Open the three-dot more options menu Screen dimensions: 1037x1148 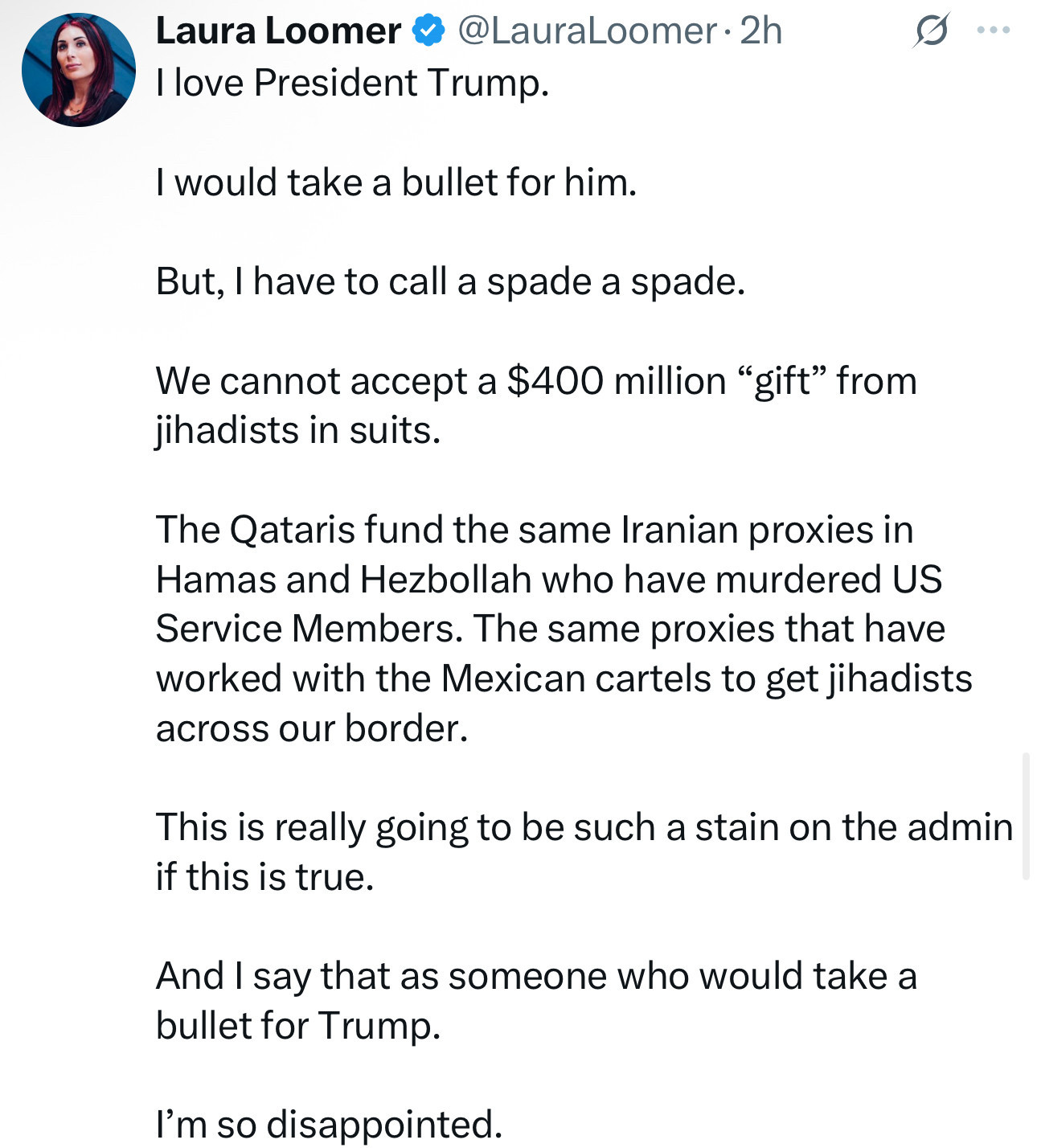994,31
